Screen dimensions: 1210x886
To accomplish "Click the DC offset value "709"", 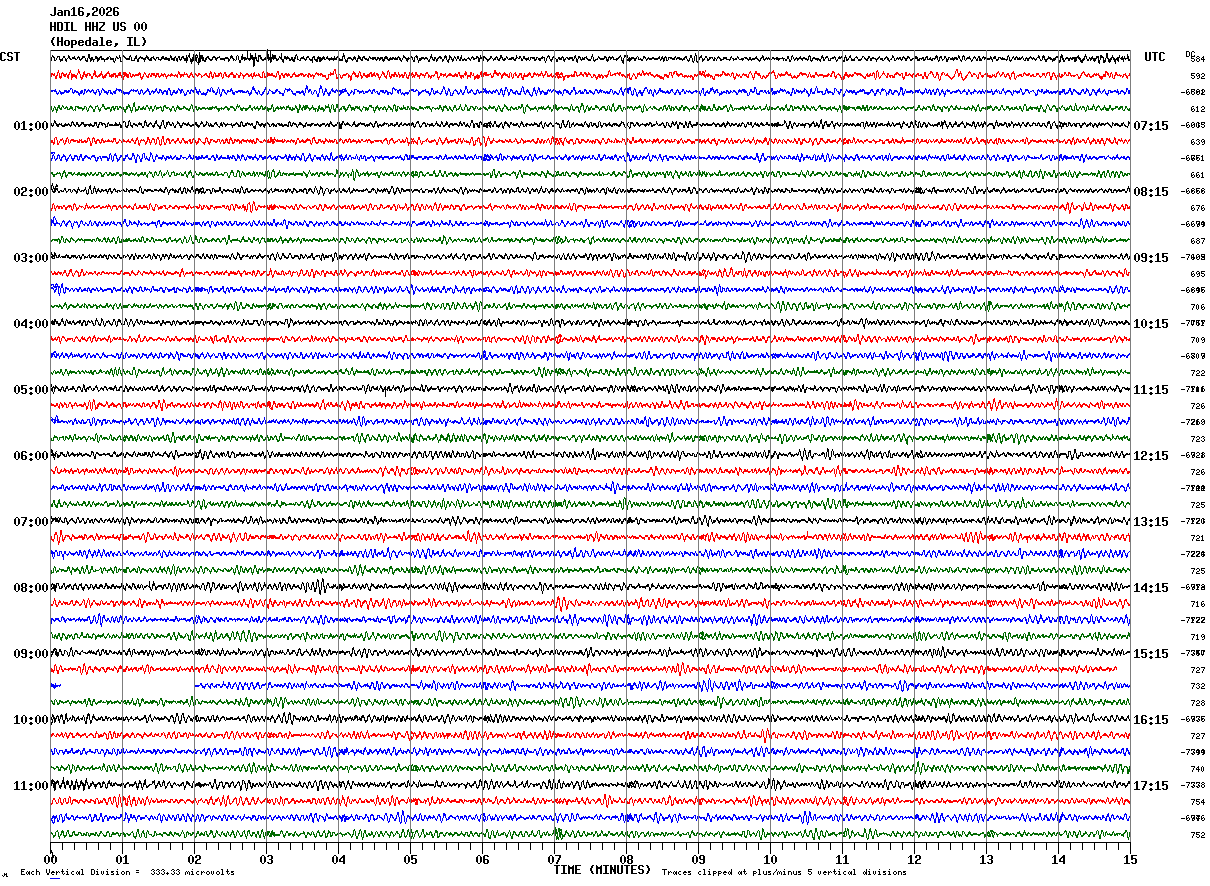I will [1197, 340].
